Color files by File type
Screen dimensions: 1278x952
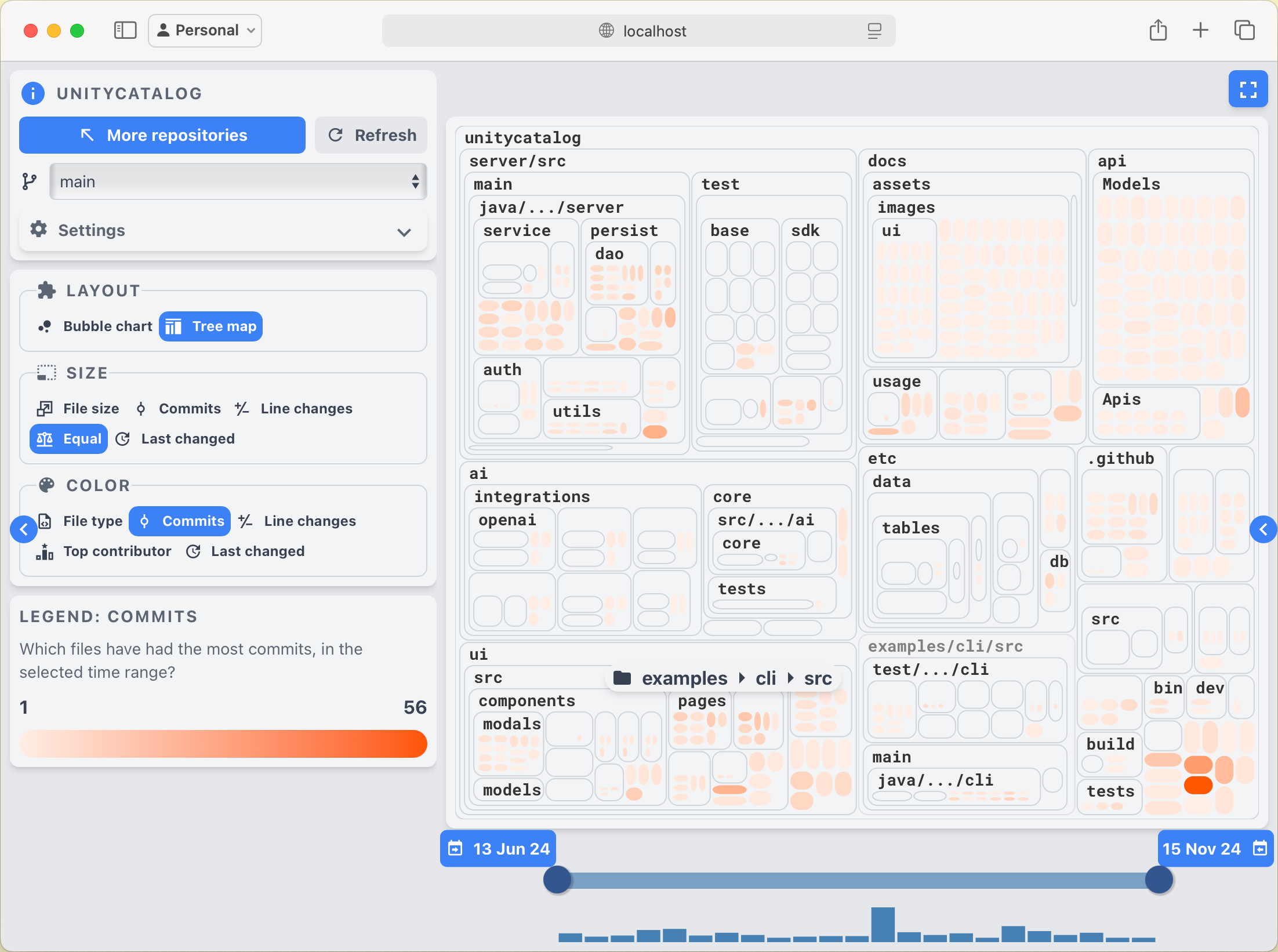coord(79,521)
